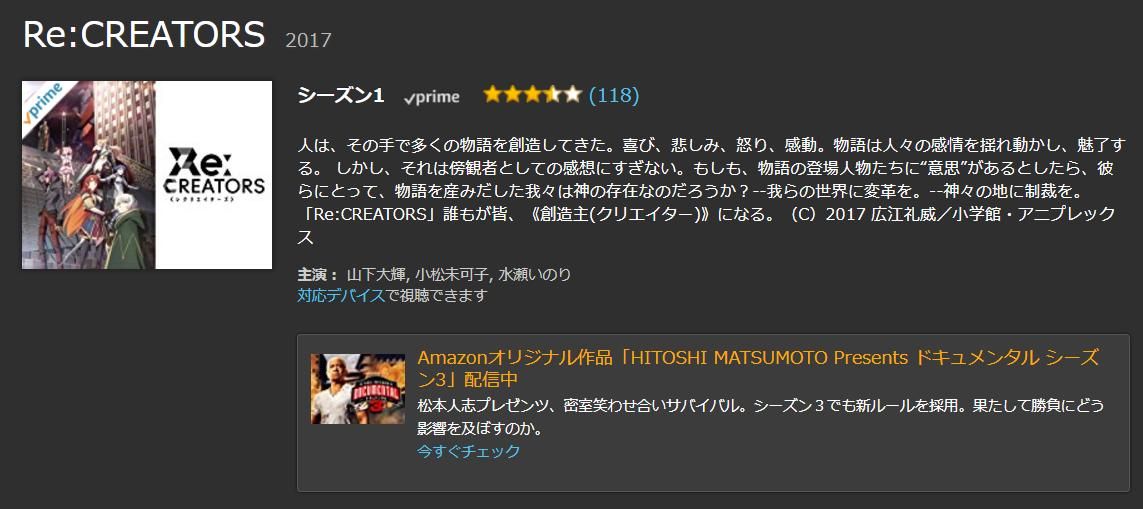Open the Amazonオリジナル作品 HITOSHI MATSUMOTO promo title
This screenshot has height=509, width=1143.
(x=757, y=368)
